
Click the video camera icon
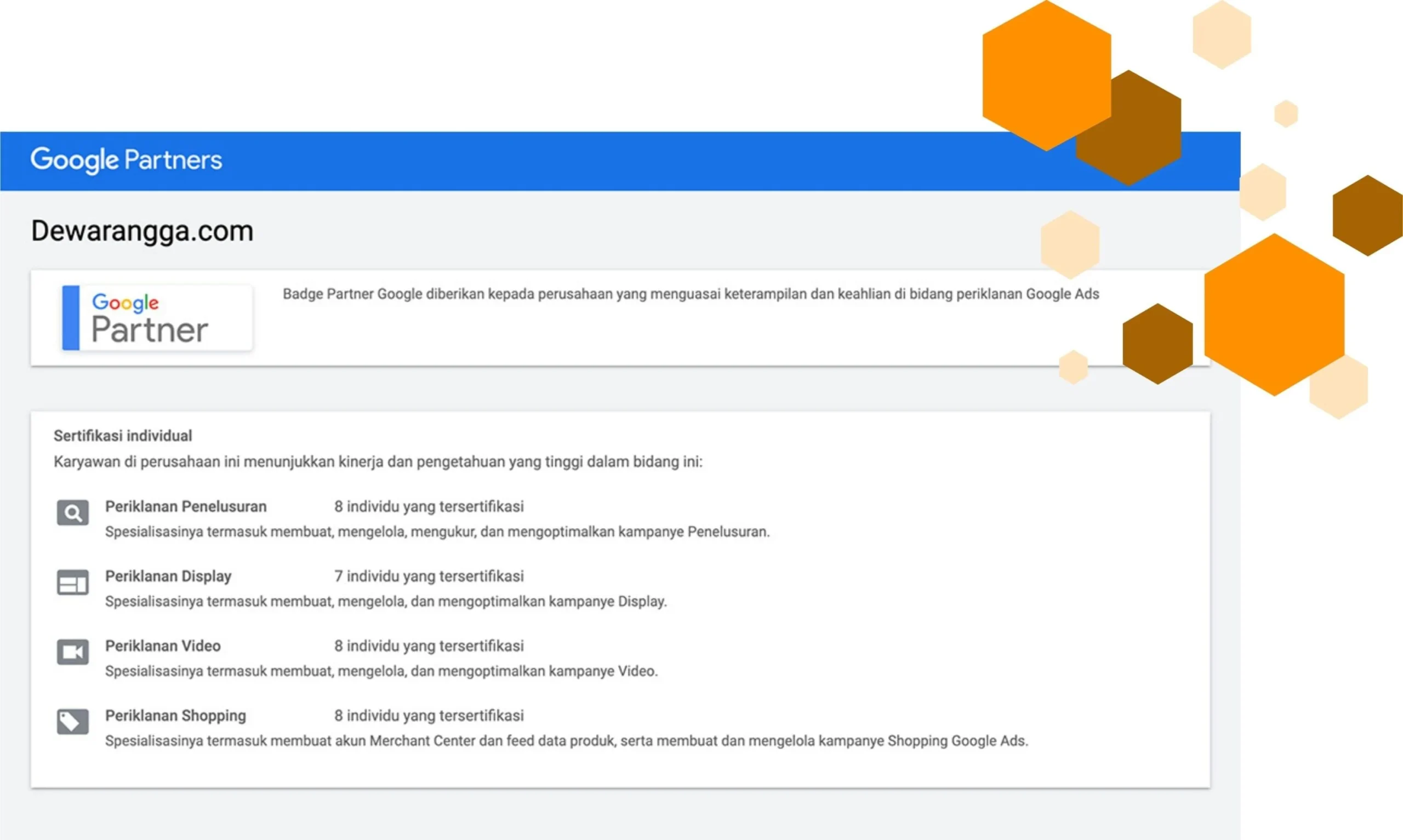pyautogui.click(x=72, y=652)
